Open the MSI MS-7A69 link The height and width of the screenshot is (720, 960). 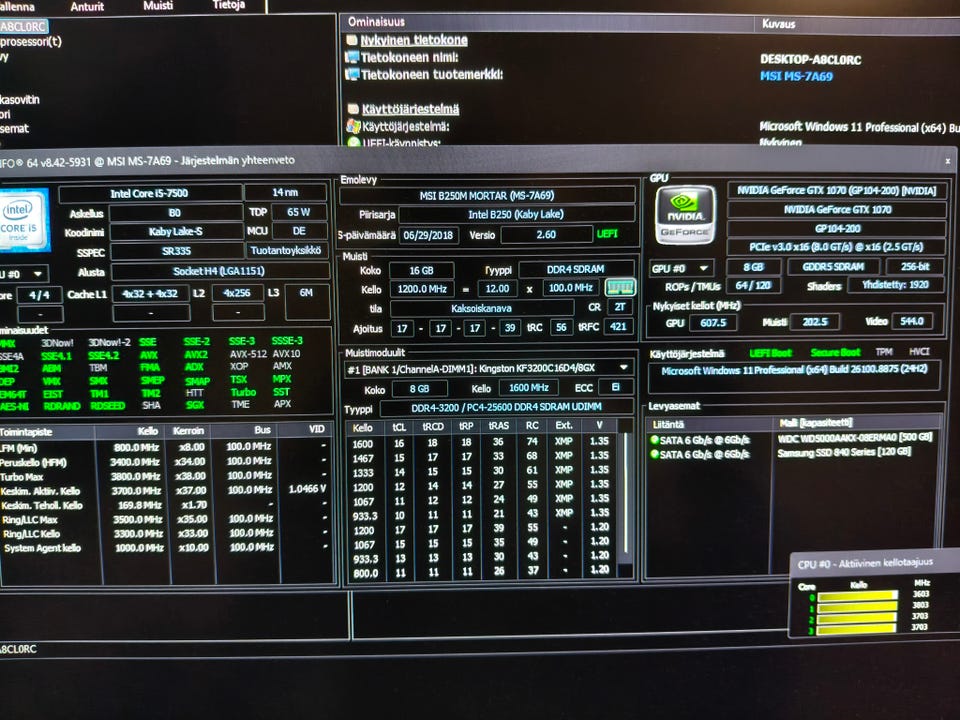coord(796,77)
